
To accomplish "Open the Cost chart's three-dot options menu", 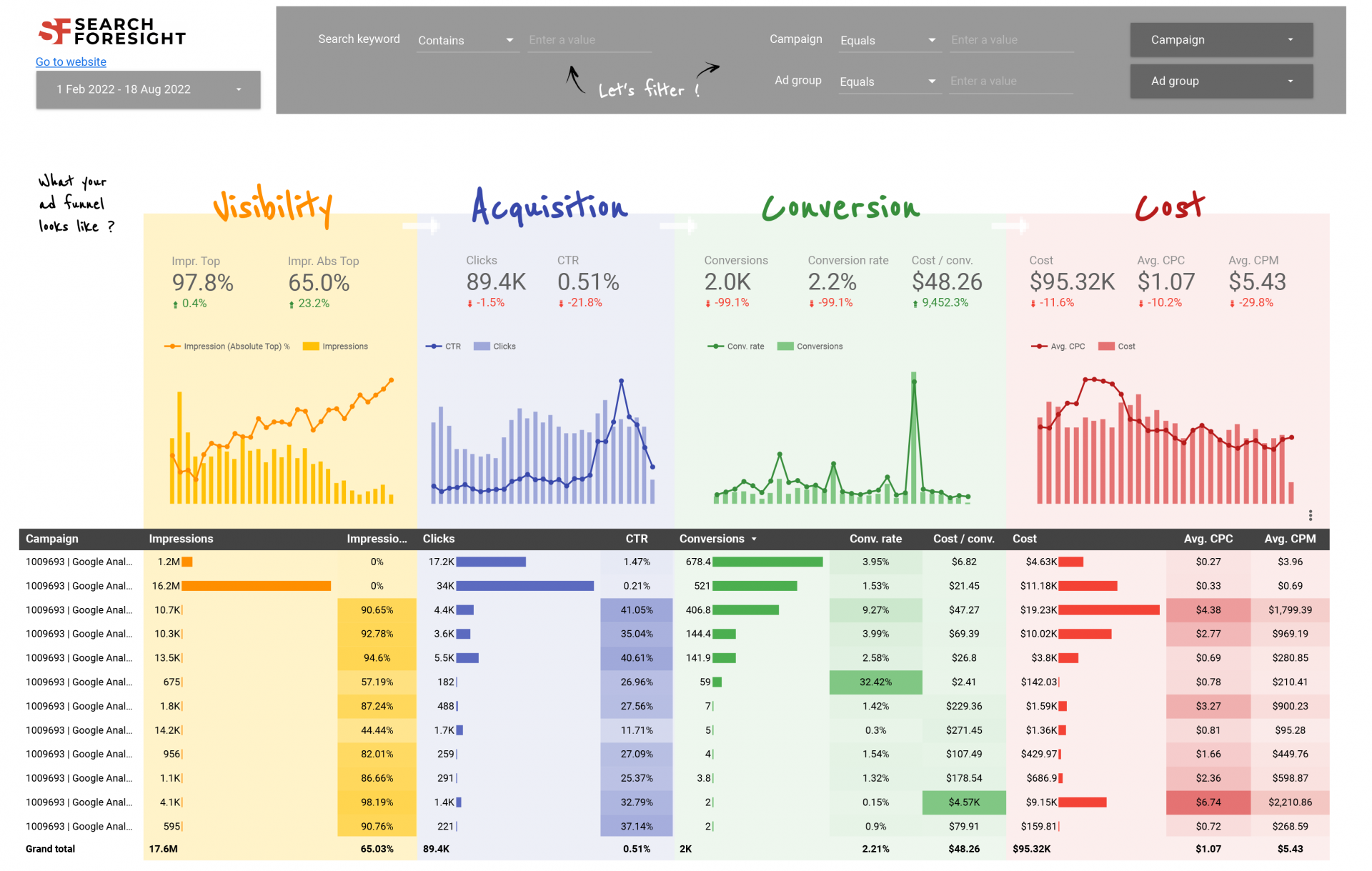I will 1311,514.
